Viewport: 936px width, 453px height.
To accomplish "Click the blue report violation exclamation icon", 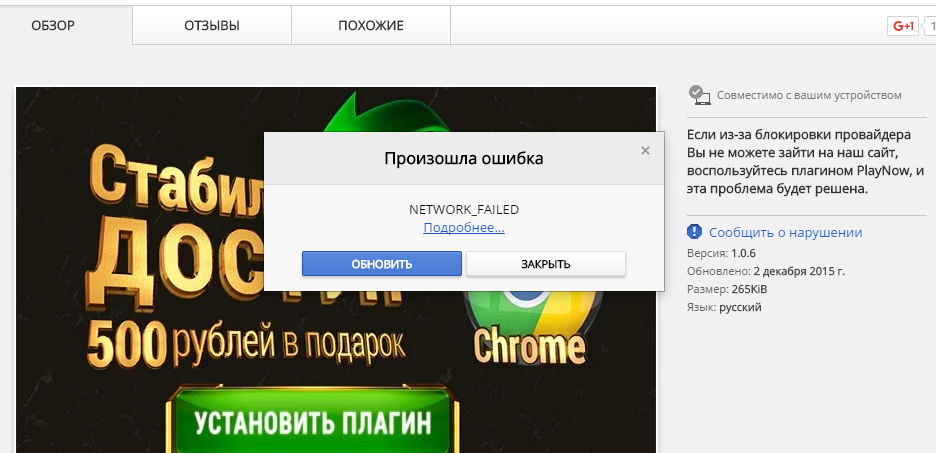I will pyautogui.click(x=694, y=232).
